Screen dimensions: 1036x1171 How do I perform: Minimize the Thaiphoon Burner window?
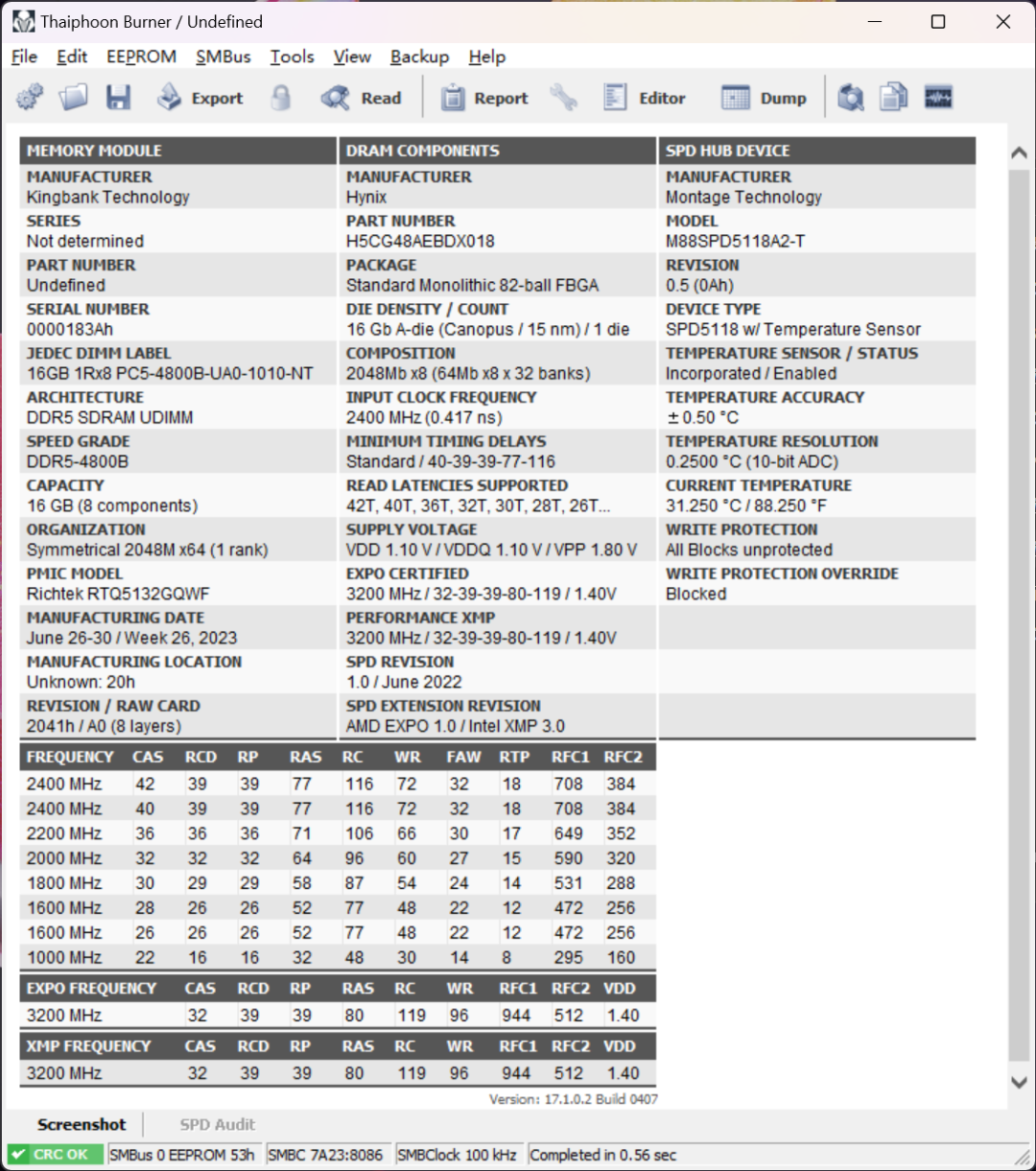[x=874, y=22]
